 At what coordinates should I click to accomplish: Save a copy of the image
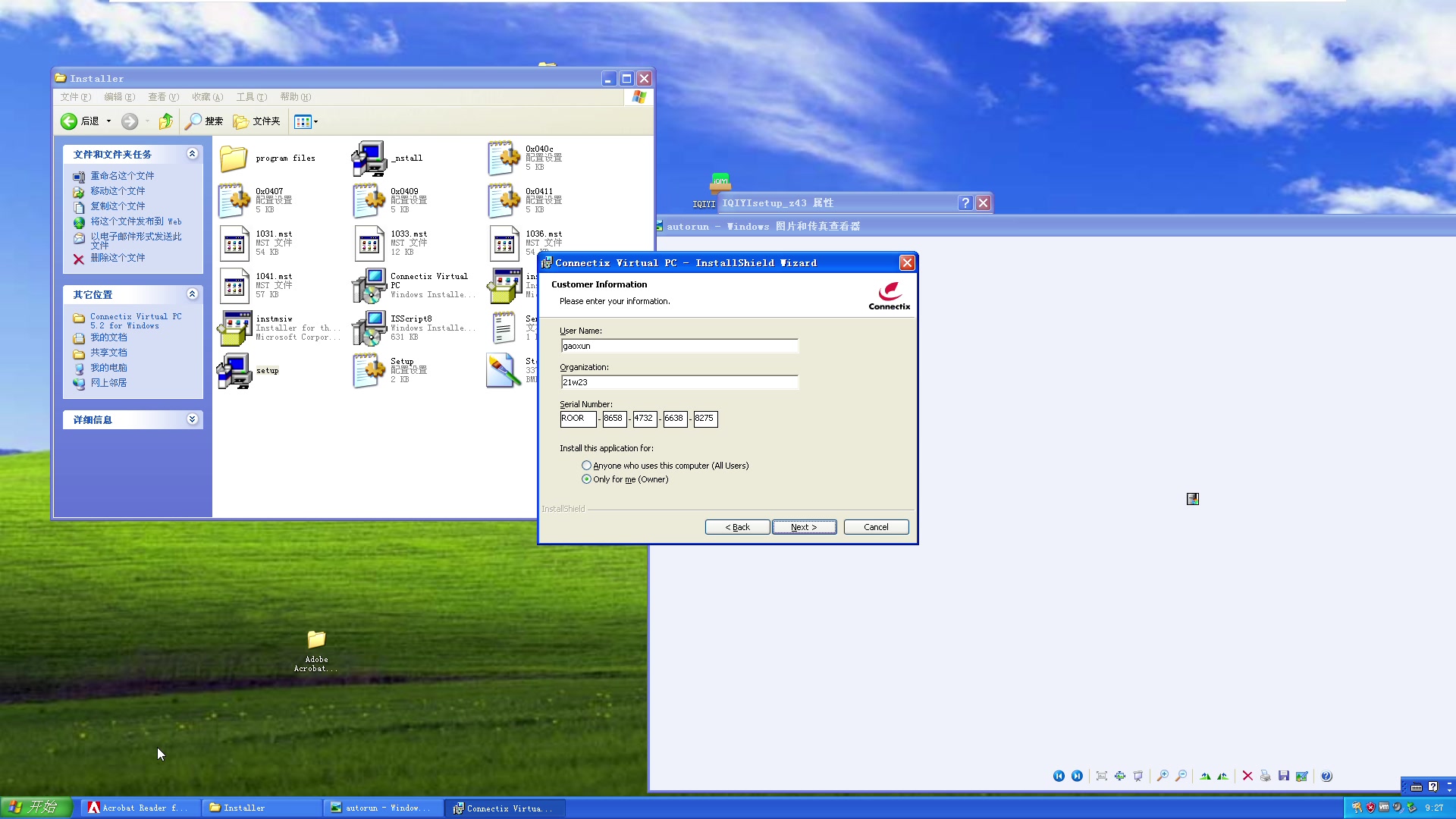coord(1284,776)
